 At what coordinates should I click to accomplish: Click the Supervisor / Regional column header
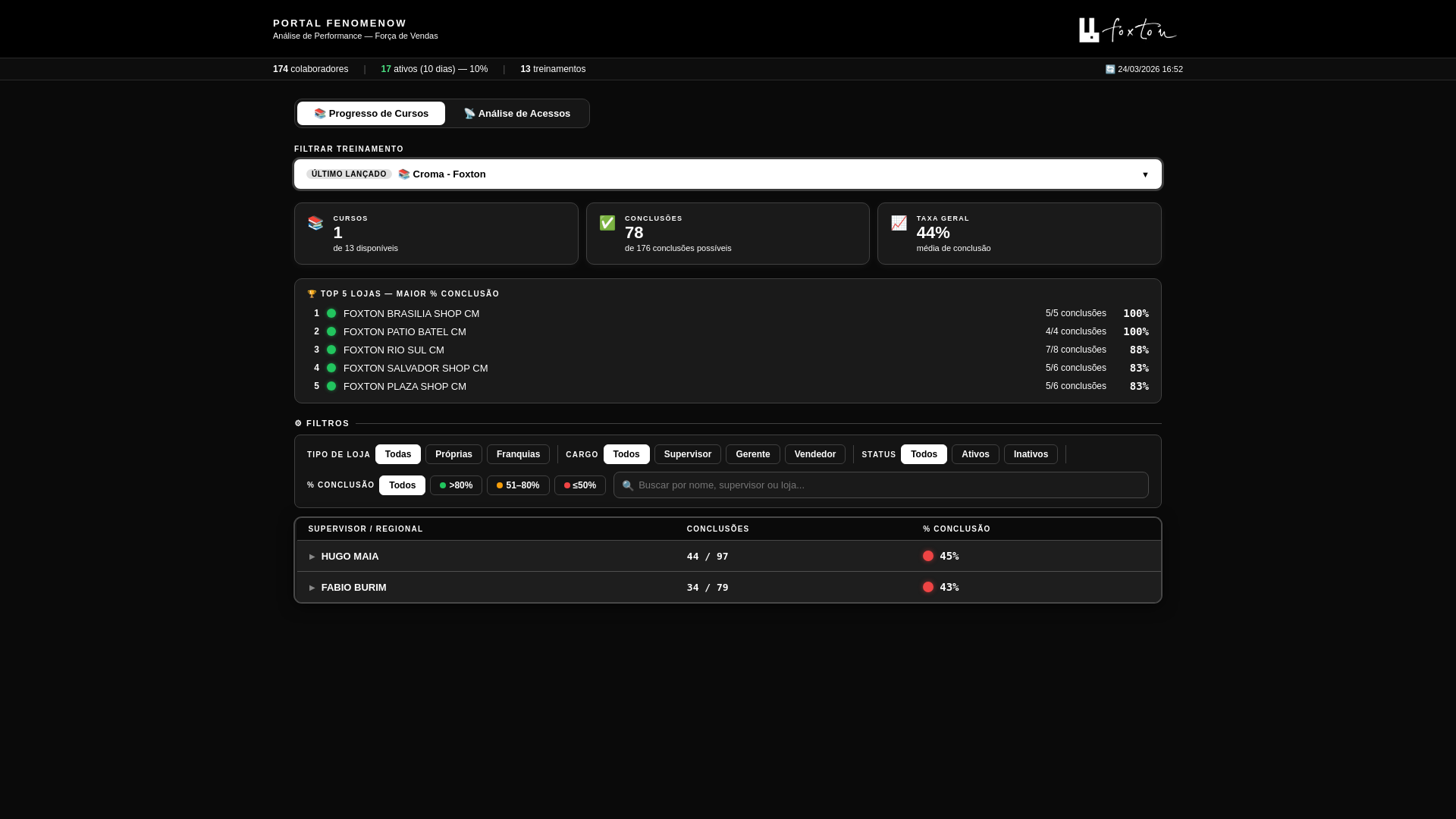coord(366,529)
